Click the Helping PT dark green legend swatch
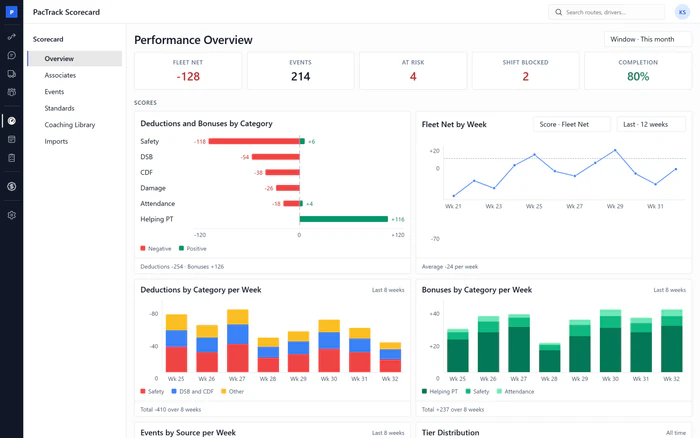The width and height of the screenshot is (700, 438). 424,391
